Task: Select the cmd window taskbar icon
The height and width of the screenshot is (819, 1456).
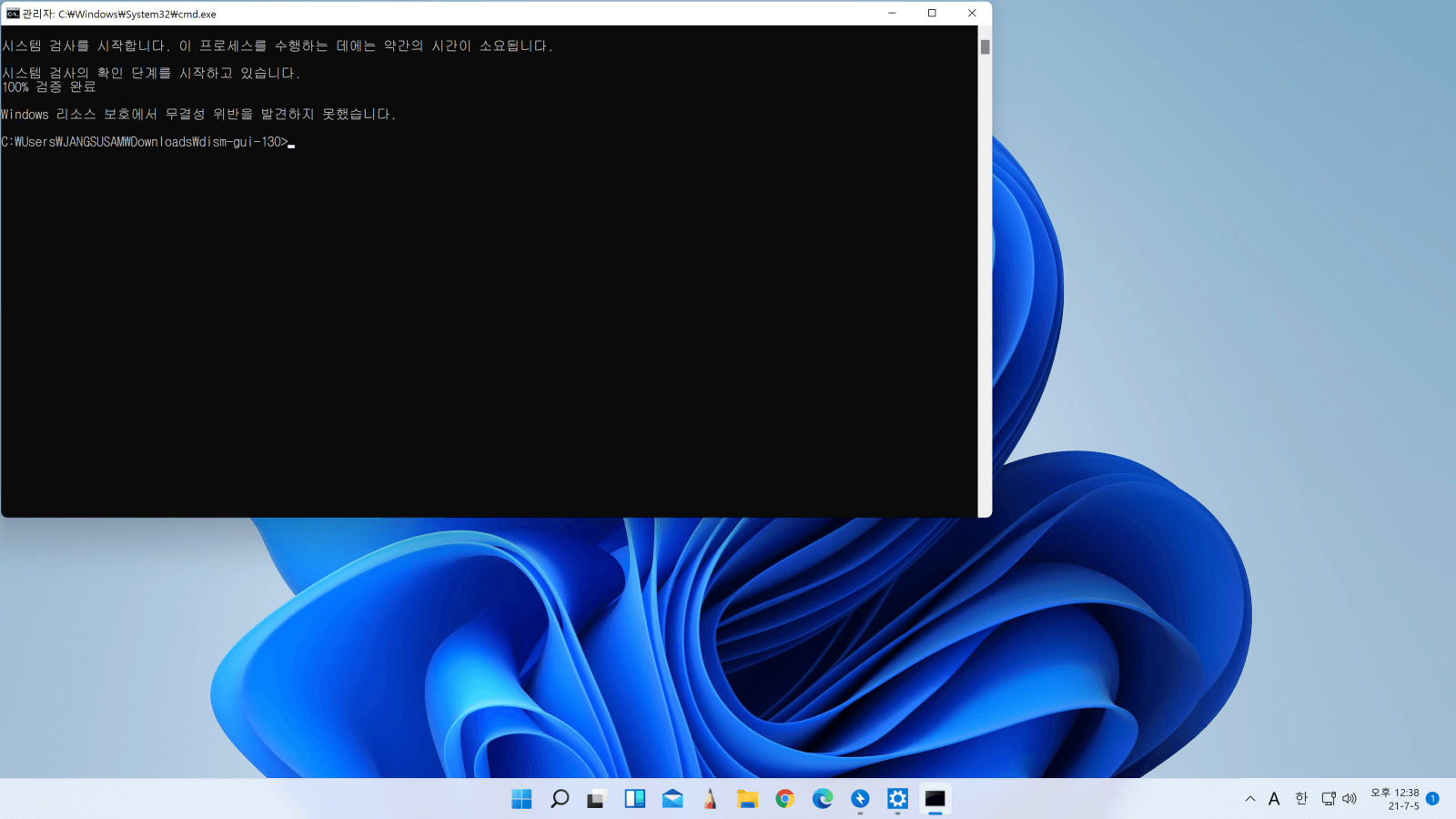Action: click(935, 799)
